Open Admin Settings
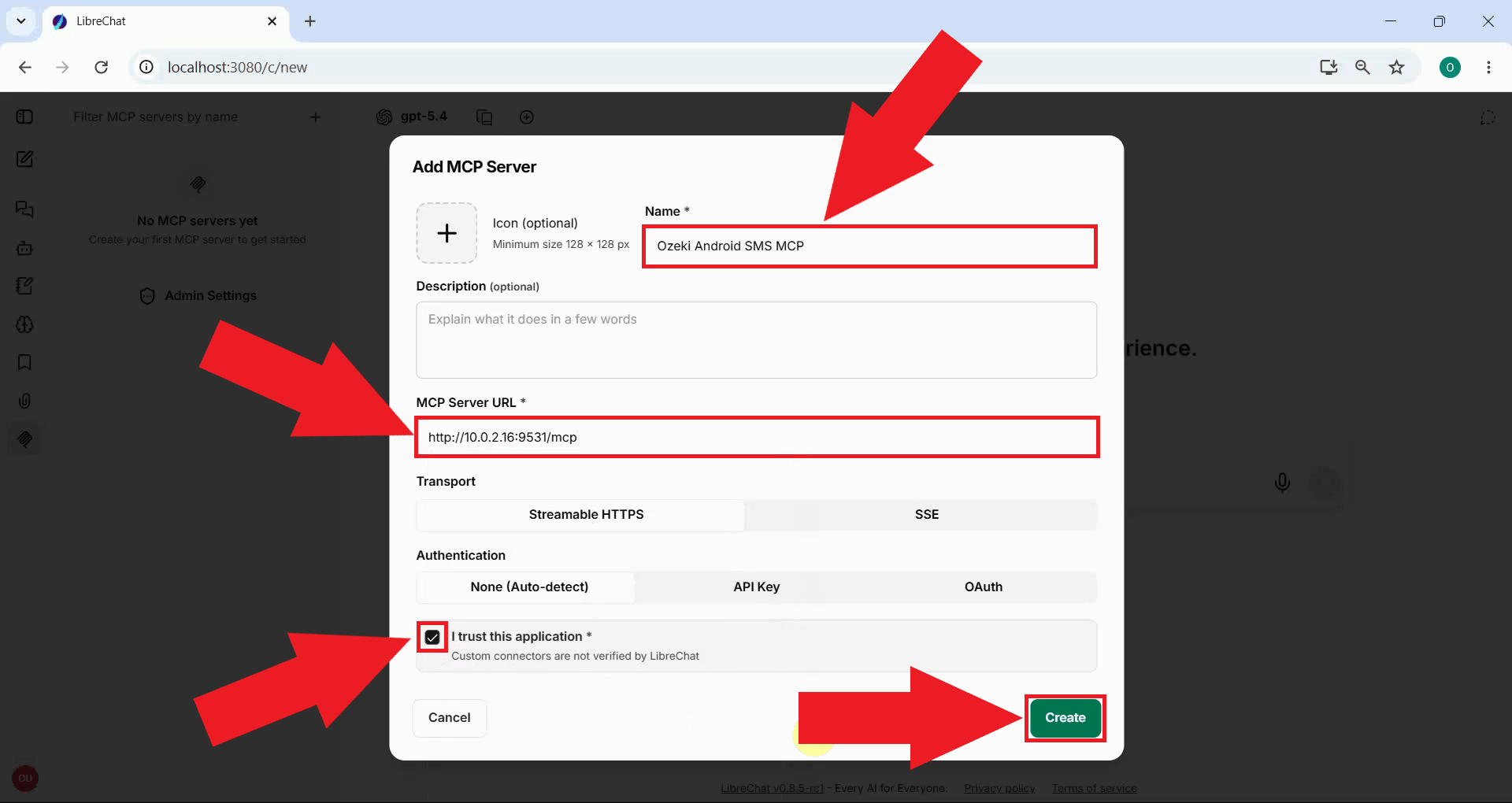This screenshot has height=803, width=1512. tap(198, 296)
